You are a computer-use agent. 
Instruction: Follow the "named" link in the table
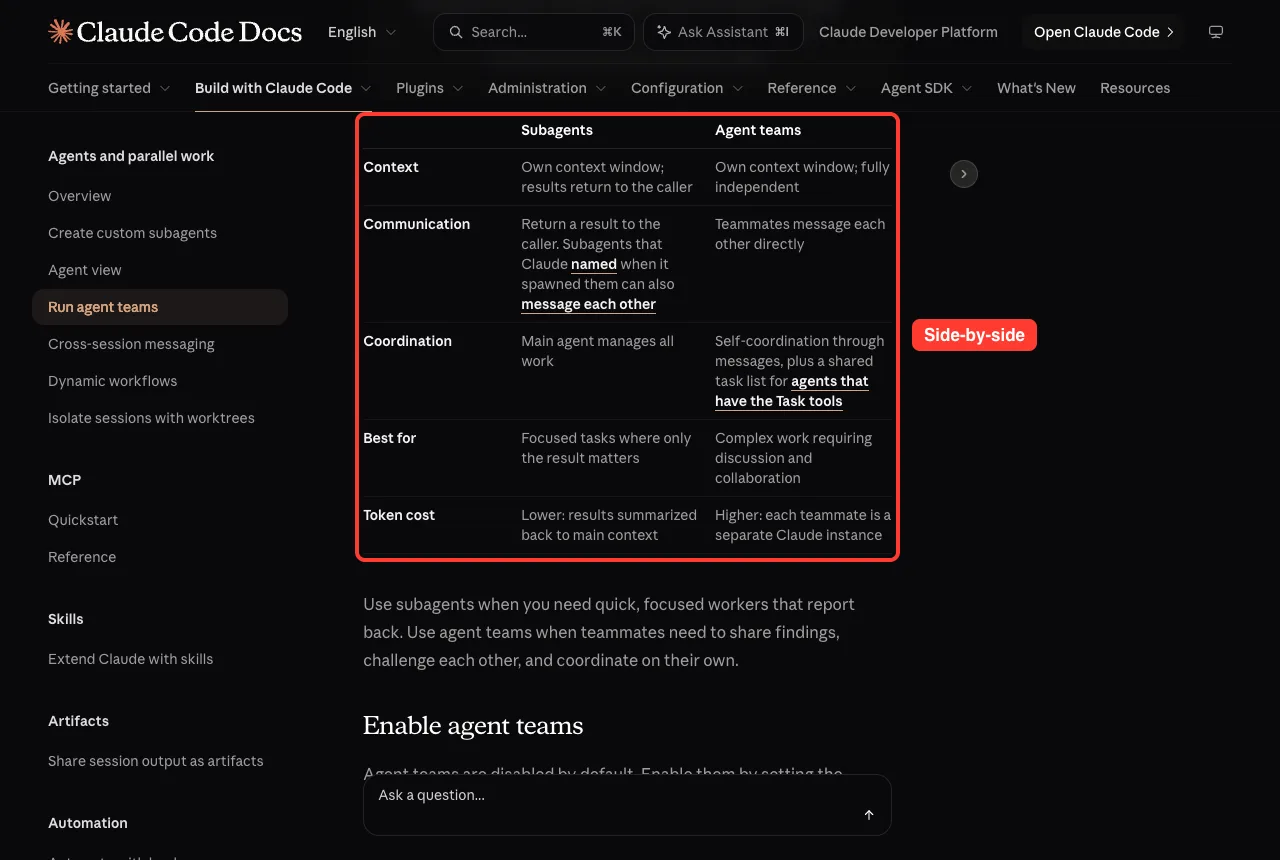point(594,264)
